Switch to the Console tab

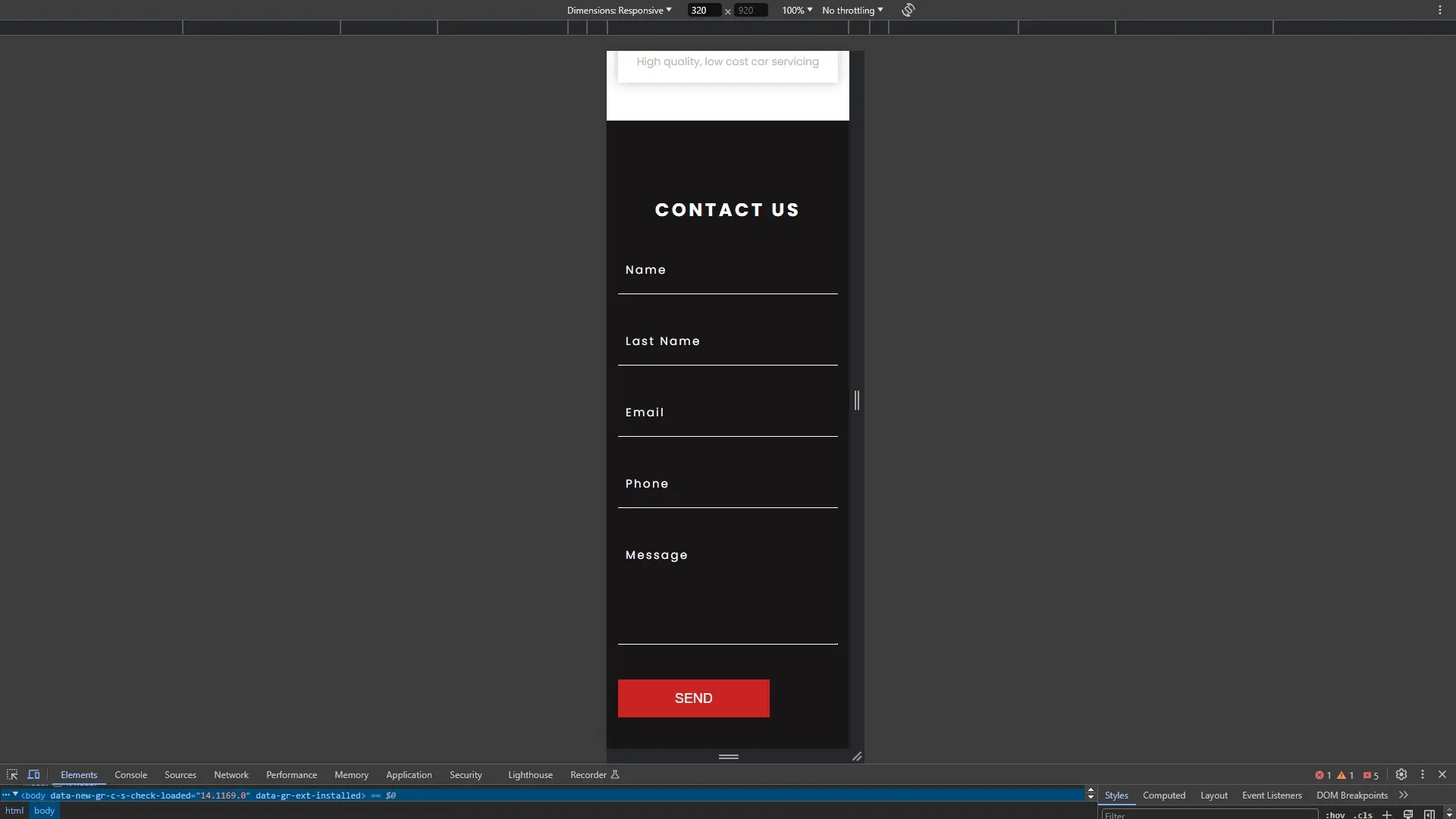(130, 774)
